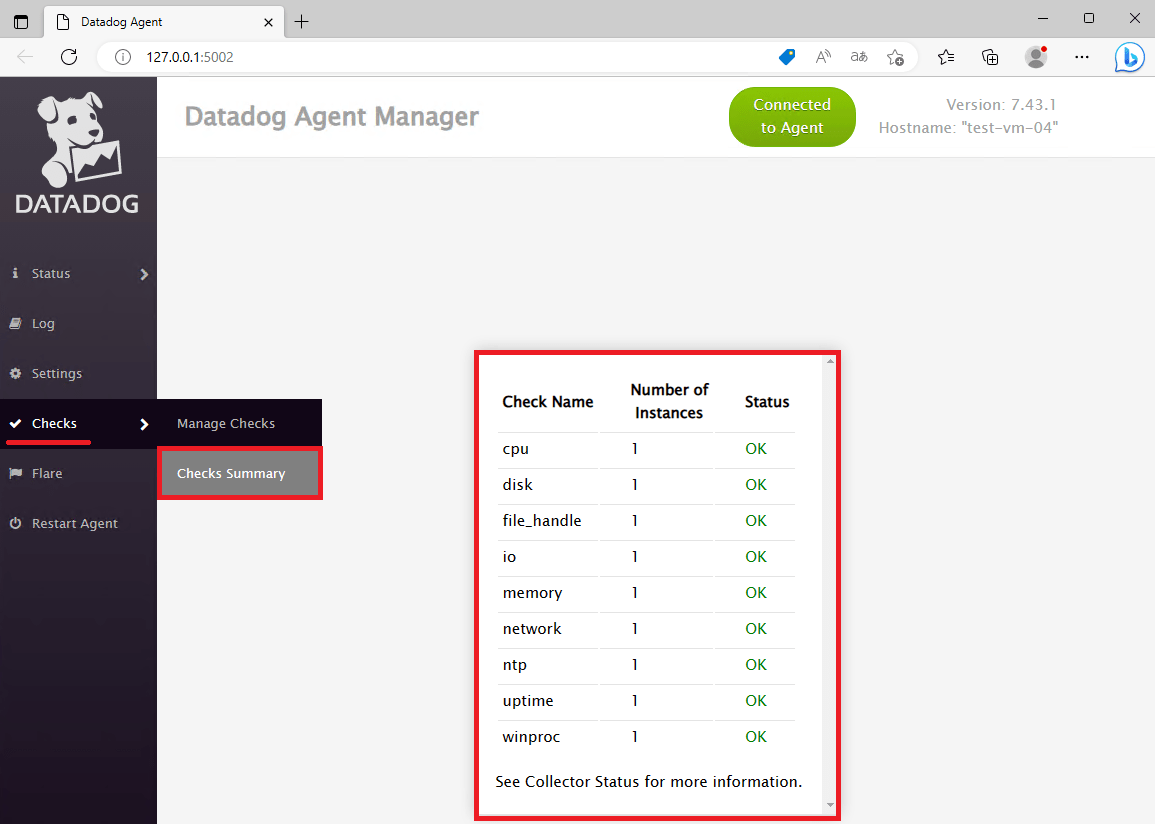Click See Collector Status for more information
This screenshot has height=824, width=1155.
(x=648, y=781)
